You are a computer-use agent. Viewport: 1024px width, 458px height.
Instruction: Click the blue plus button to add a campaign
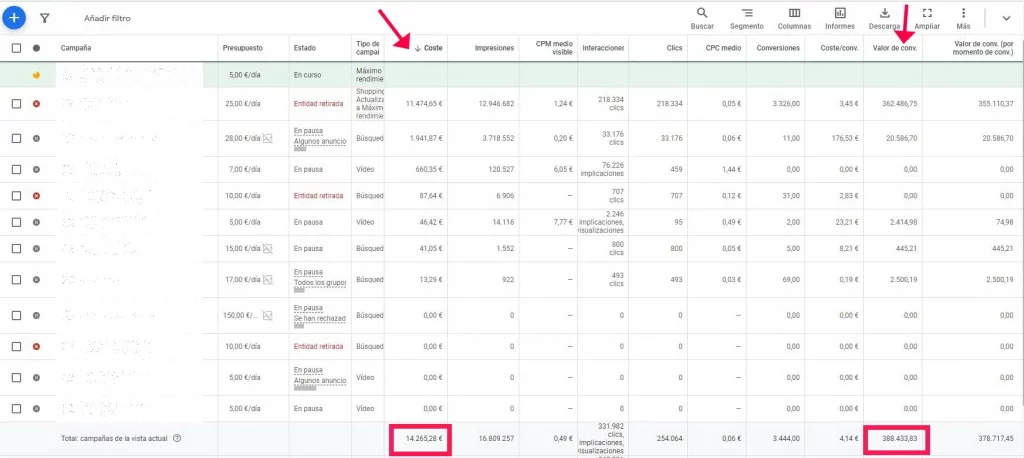(x=15, y=17)
